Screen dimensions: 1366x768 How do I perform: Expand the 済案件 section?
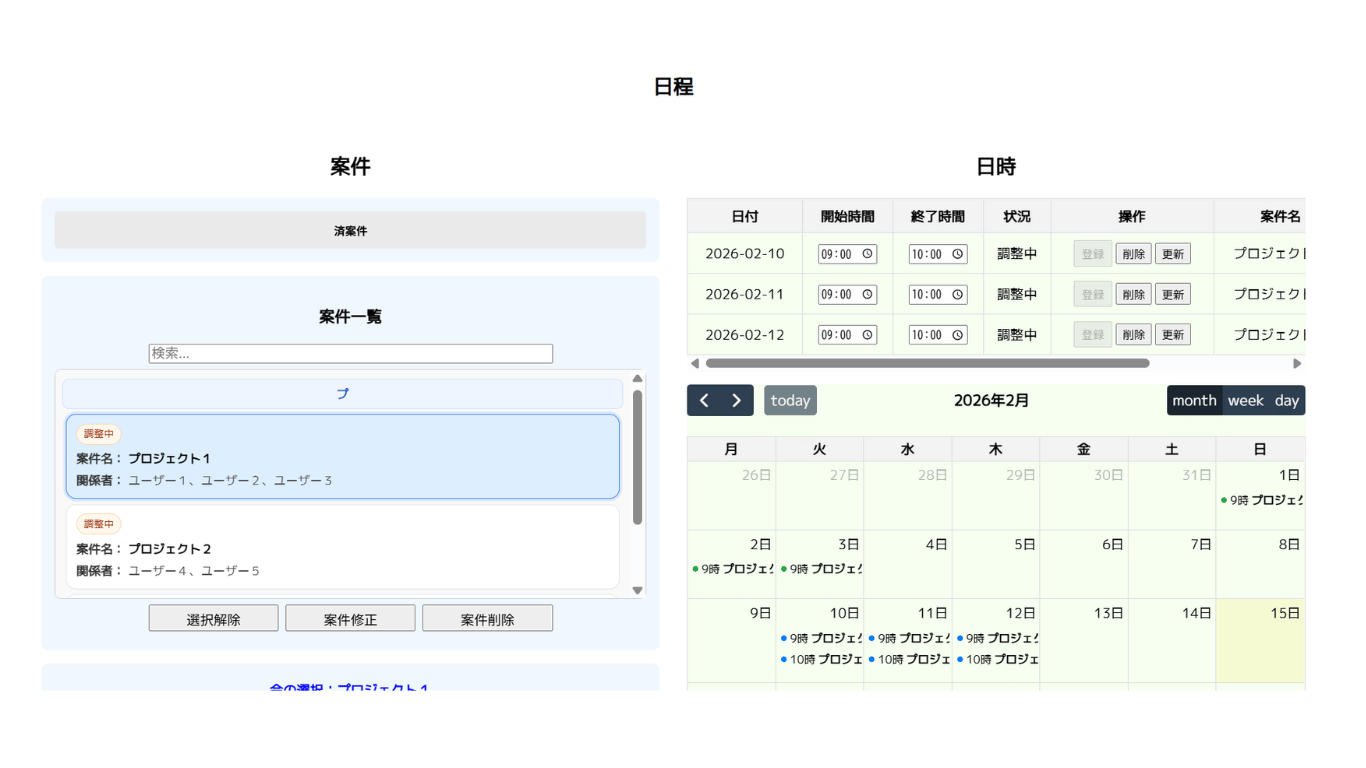click(350, 230)
